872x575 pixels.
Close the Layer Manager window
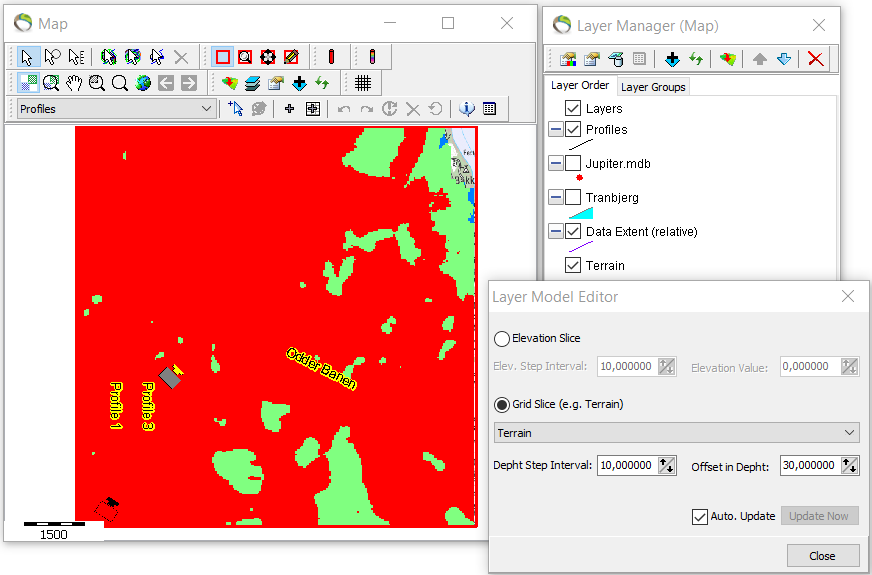[819, 25]
